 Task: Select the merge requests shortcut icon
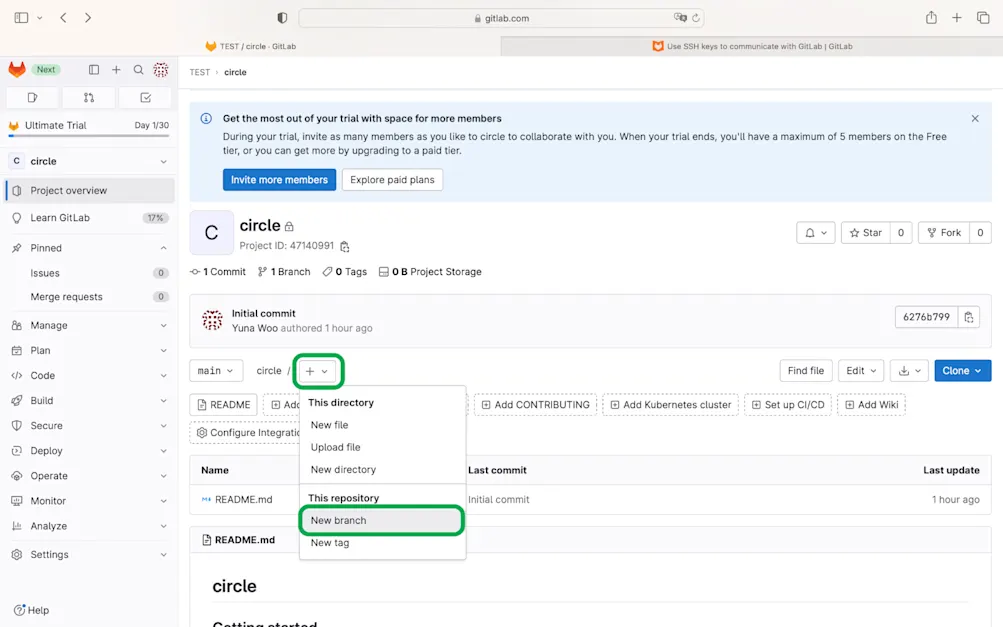click(x=88, y=97)
